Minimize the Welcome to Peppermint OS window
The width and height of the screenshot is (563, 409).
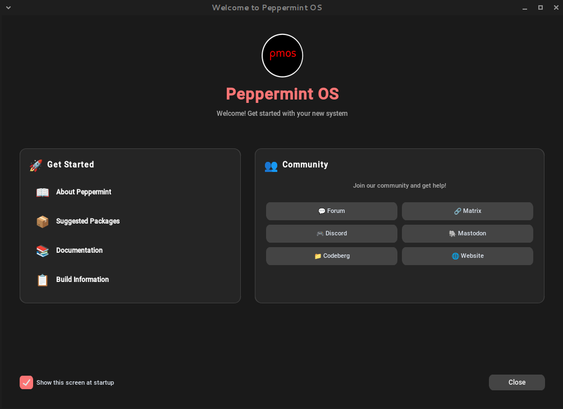point(525,8)
